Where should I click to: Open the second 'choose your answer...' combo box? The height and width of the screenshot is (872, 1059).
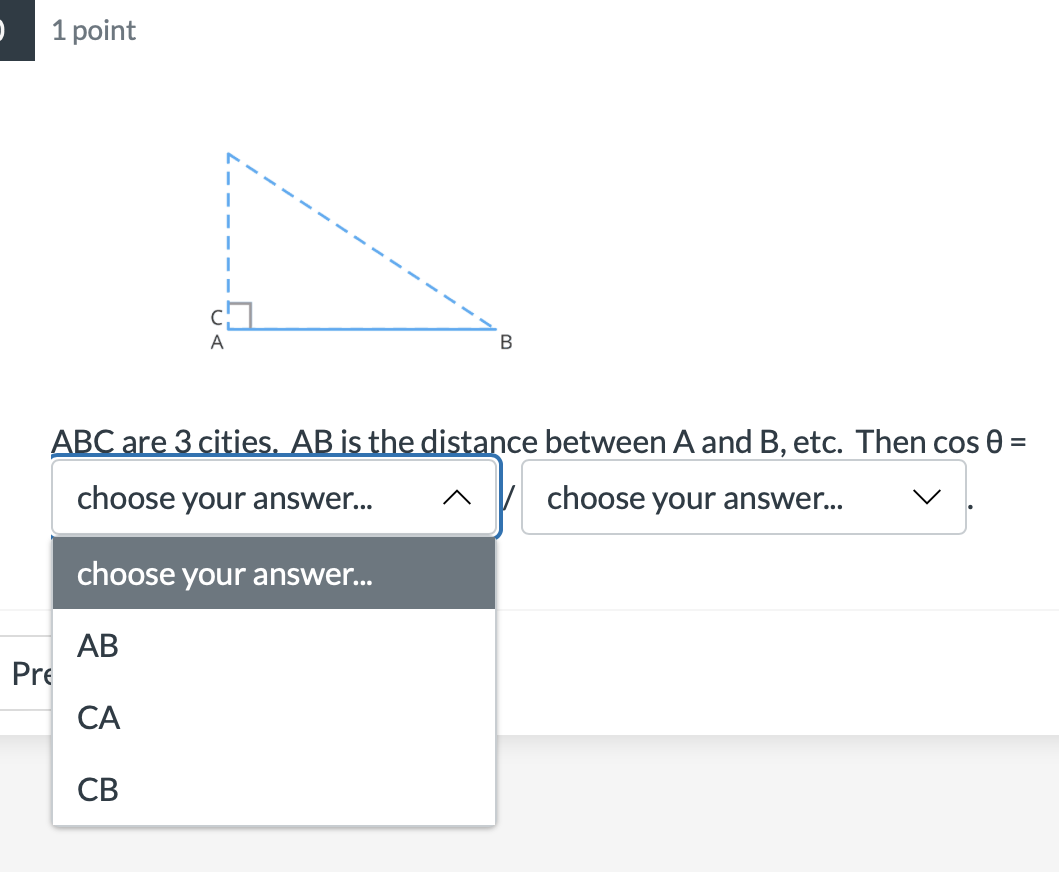[744, 497]
